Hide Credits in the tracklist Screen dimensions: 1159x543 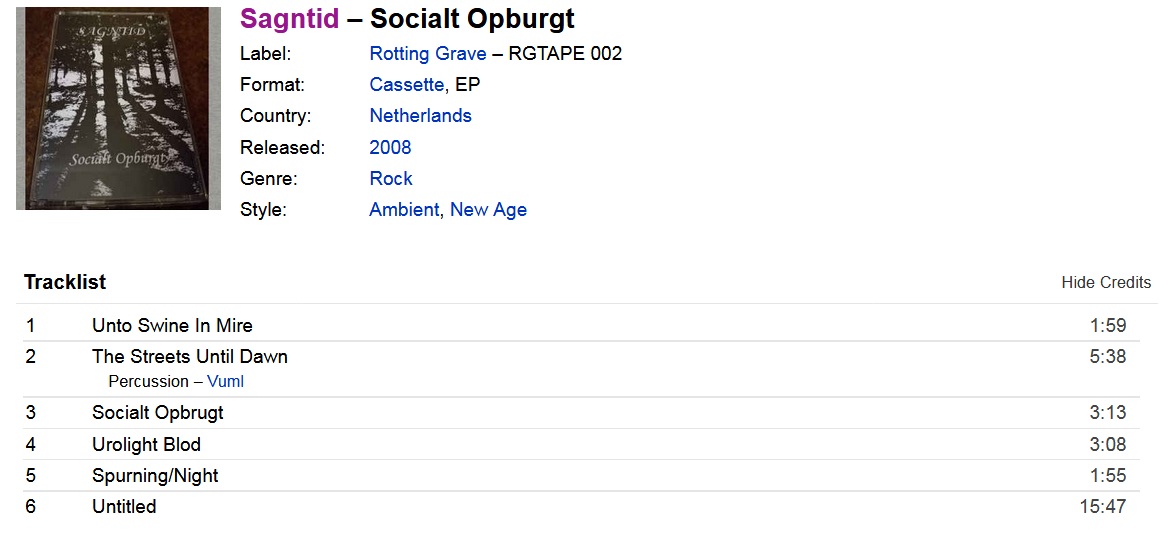pos(1106,282)
